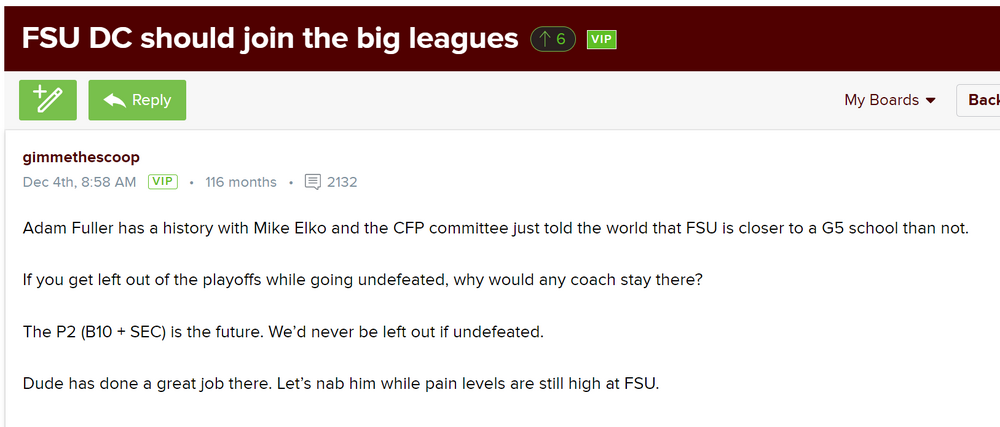This screenshot has height=427, width=1000.
Task: Click the caret arrow next to My Boards
Action: pos(931,101)
